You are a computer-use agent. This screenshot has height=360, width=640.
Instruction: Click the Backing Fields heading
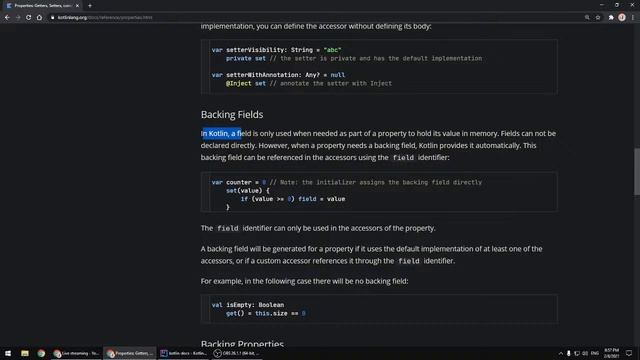click(x=232, y=115)
